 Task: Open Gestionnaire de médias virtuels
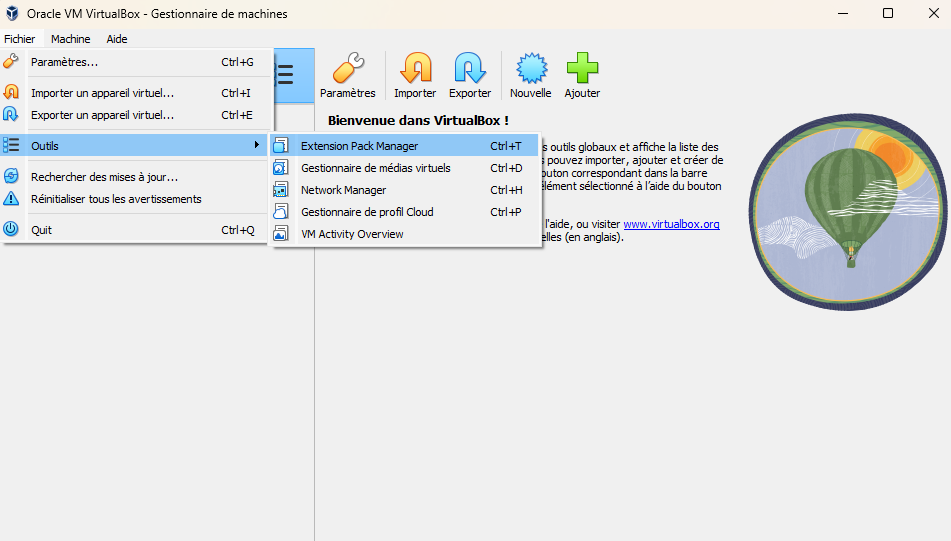(x=375, y=168)
